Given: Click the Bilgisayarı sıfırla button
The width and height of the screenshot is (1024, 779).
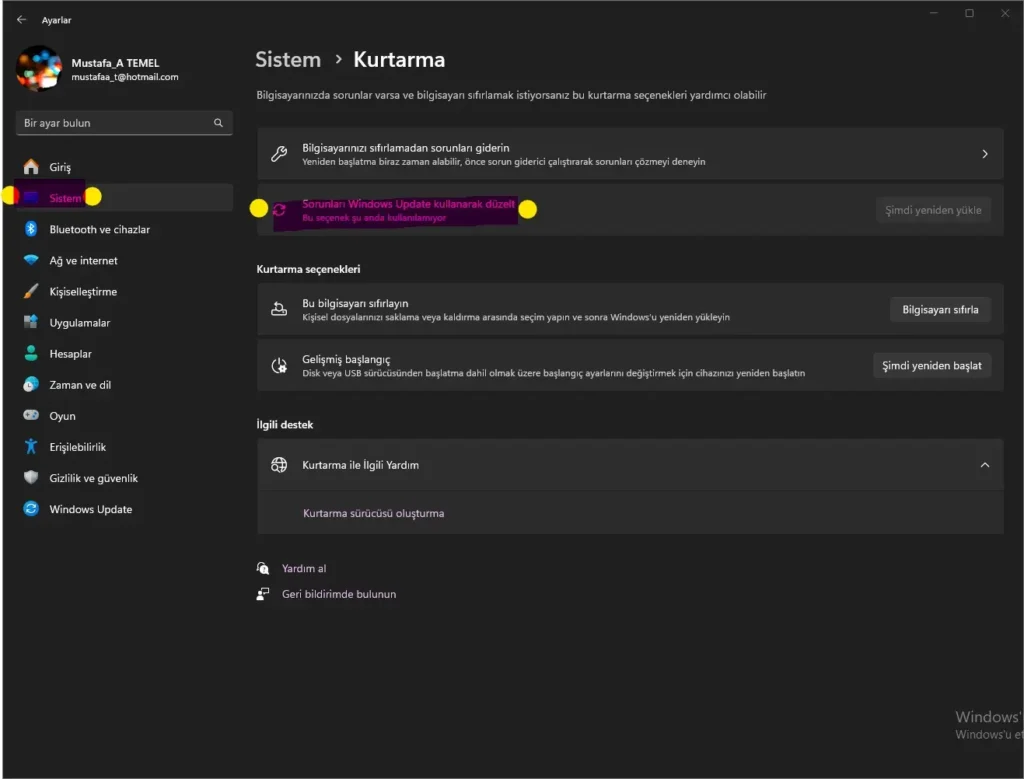Looking at the screenshot, I should pyautogui.click(x=940, y=310).
